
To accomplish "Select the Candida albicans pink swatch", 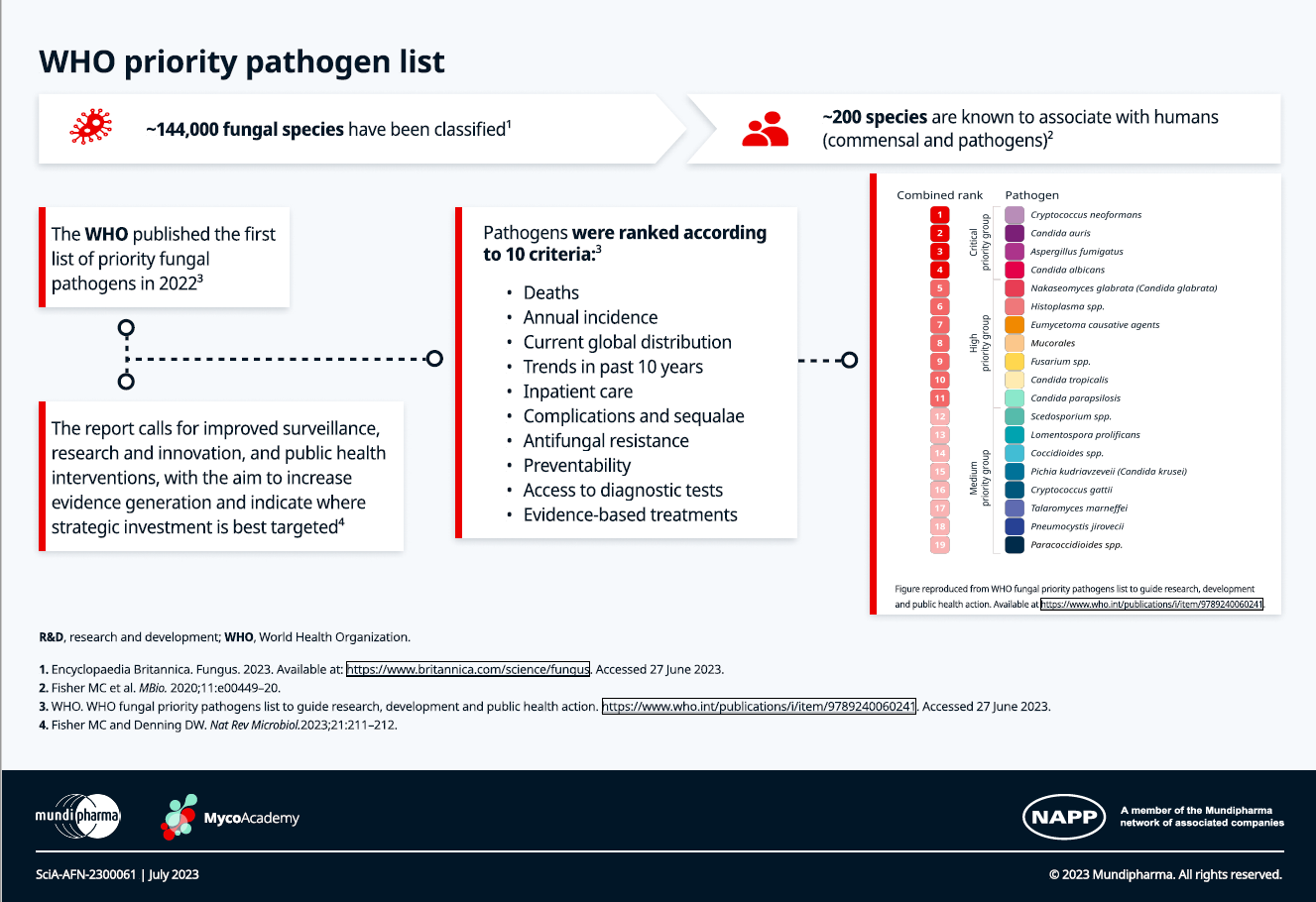I will 1014,269.
